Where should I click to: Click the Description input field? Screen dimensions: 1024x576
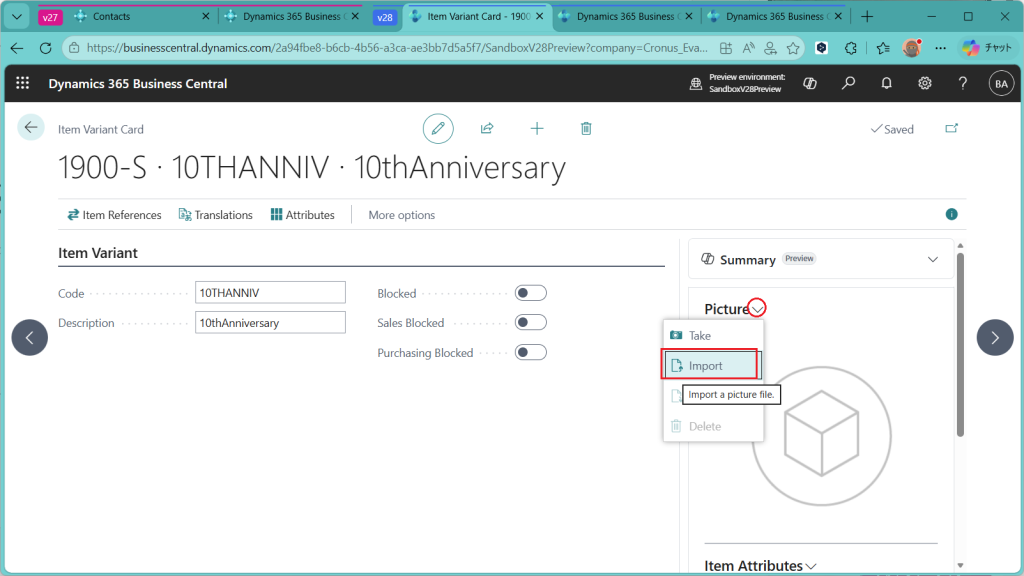pos(270,323)
